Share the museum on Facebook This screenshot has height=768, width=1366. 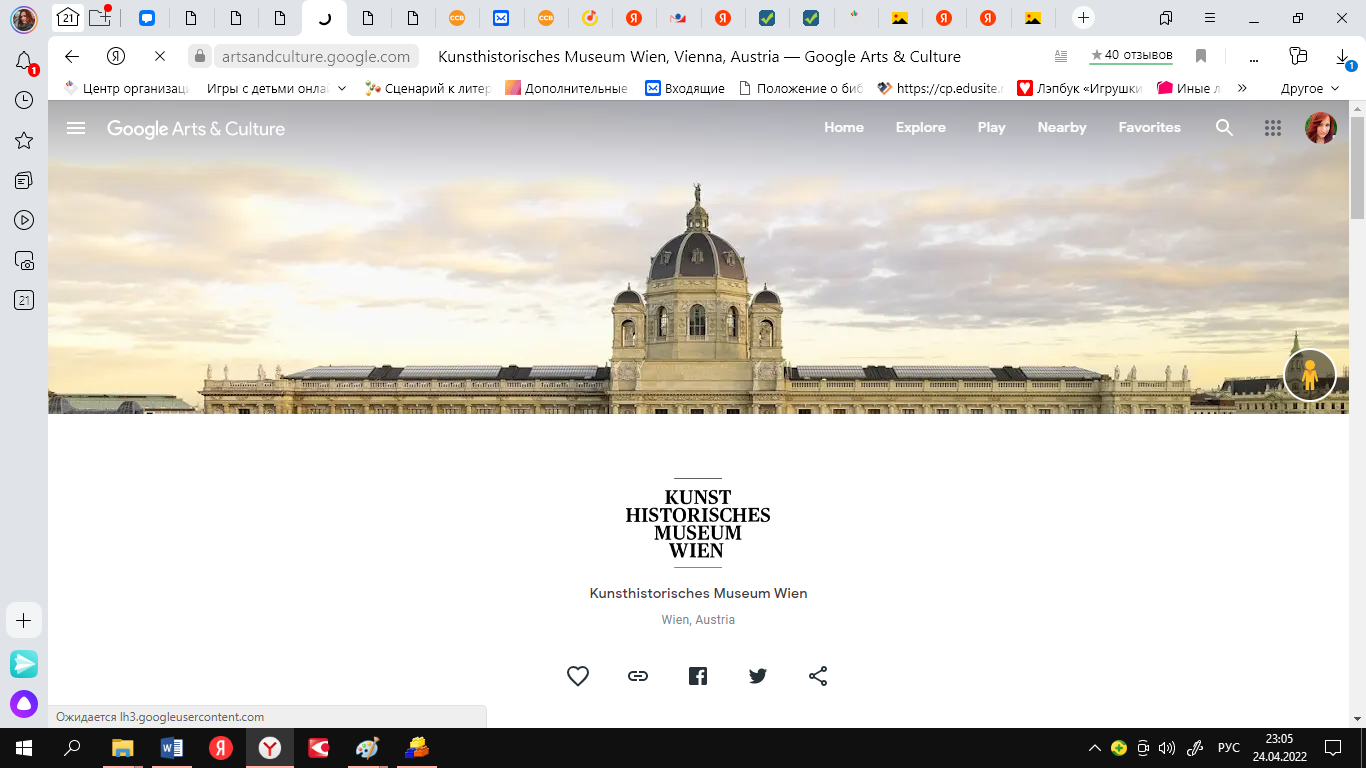tap(698, 676)
